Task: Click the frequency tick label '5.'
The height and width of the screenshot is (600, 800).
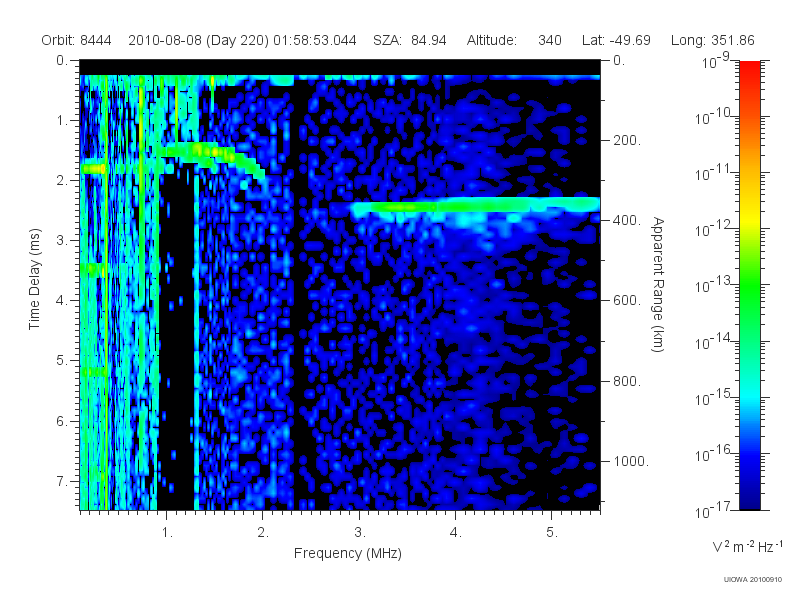Action: coord(552,532)
